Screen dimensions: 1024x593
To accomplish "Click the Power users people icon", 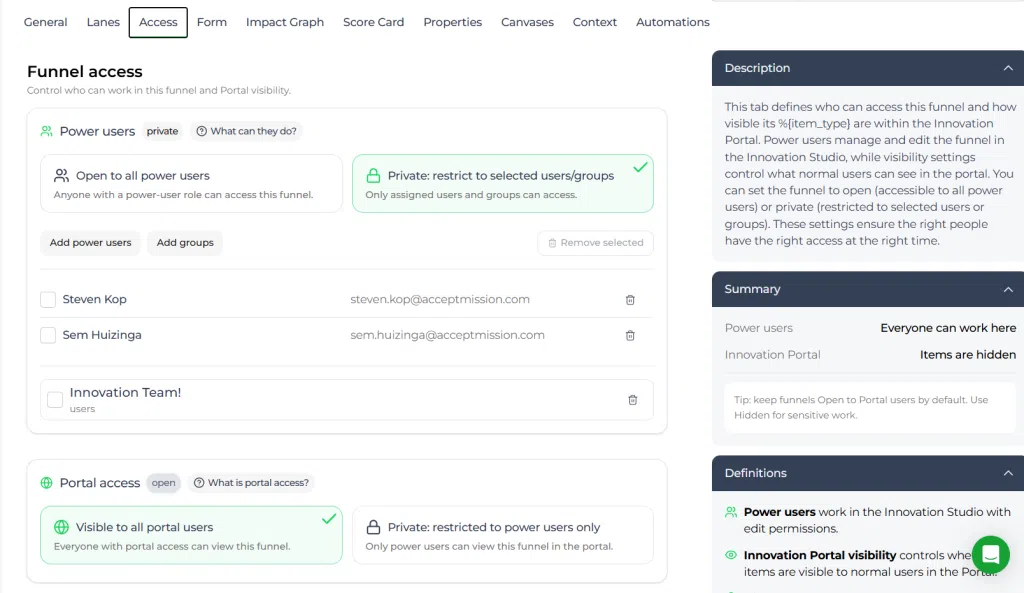I will point(46,131).
